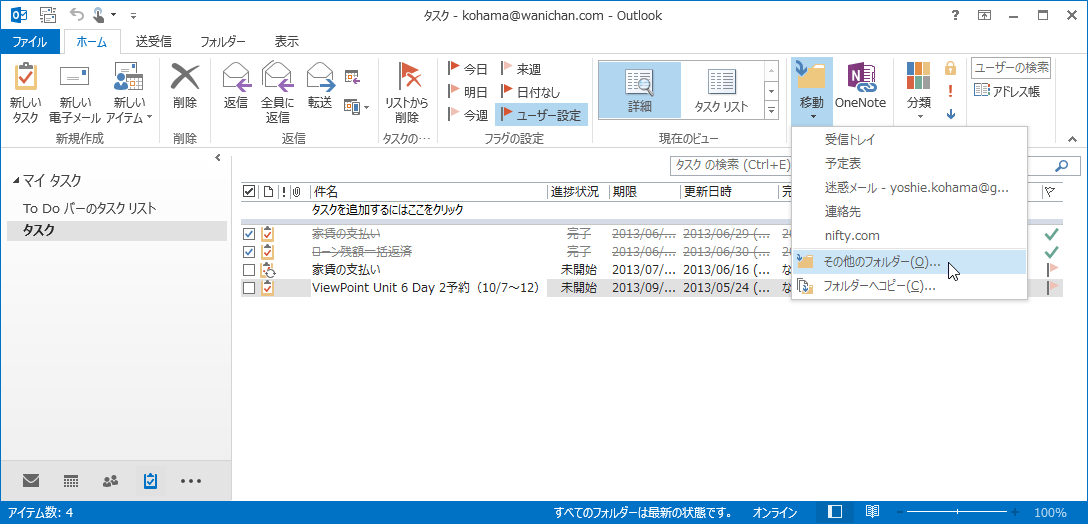Create a new task with 新しいタスク
Viewport: 1088px width, 524px height.
(26, 92)
